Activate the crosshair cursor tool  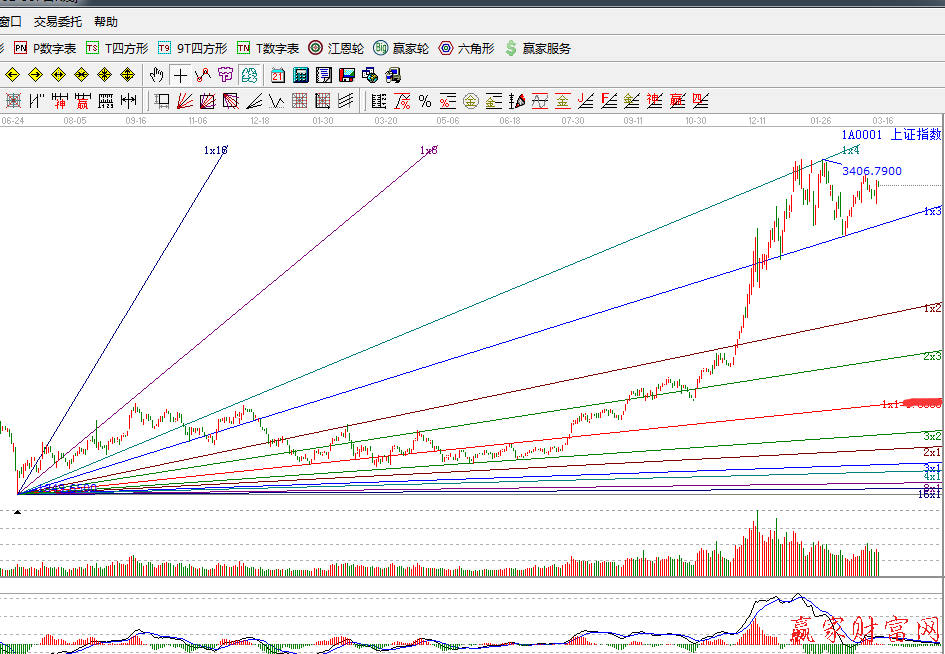[180, 75]
